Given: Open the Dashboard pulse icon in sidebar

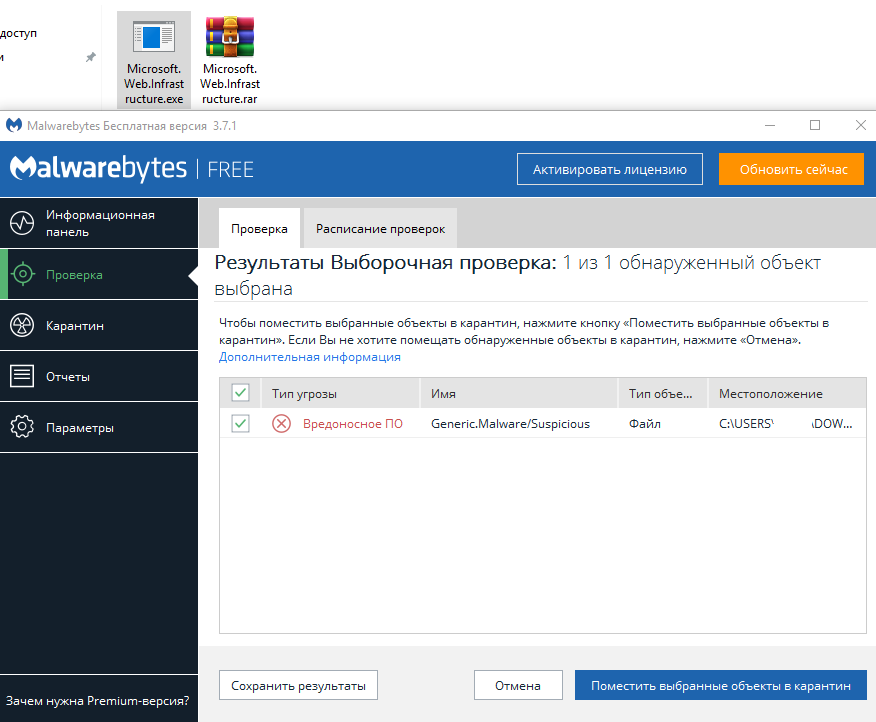Looking at the screenshot, I should coord(22,223).
